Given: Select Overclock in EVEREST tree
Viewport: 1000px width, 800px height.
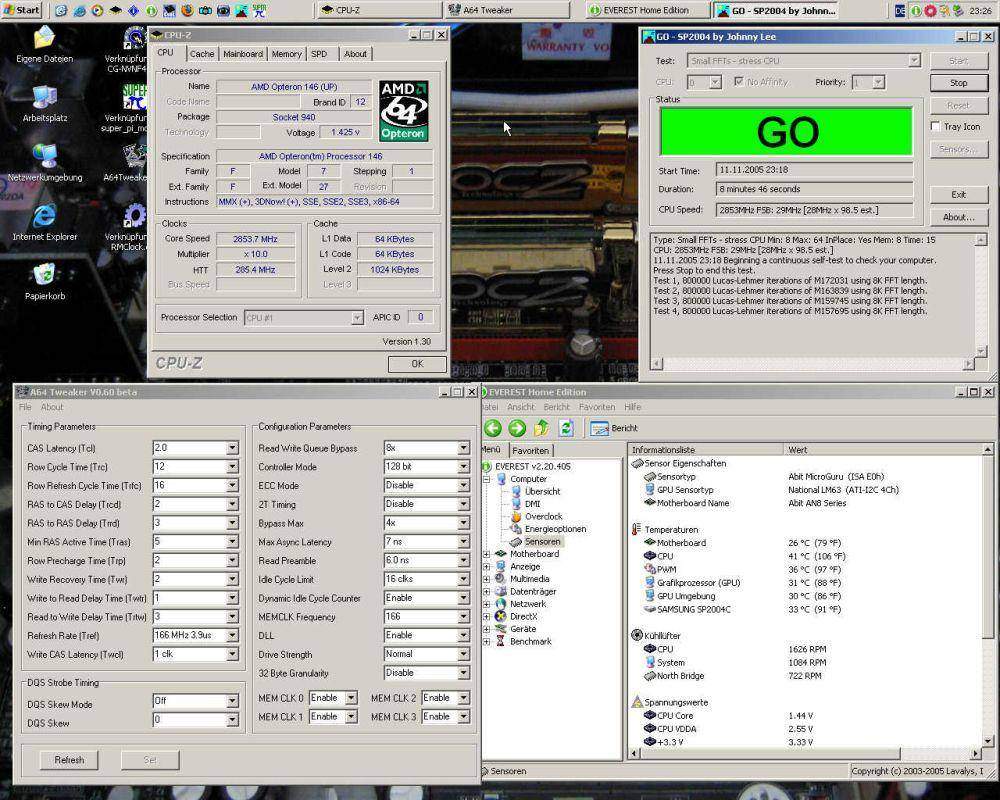Looking at the screenshot, I should [543, 516].
